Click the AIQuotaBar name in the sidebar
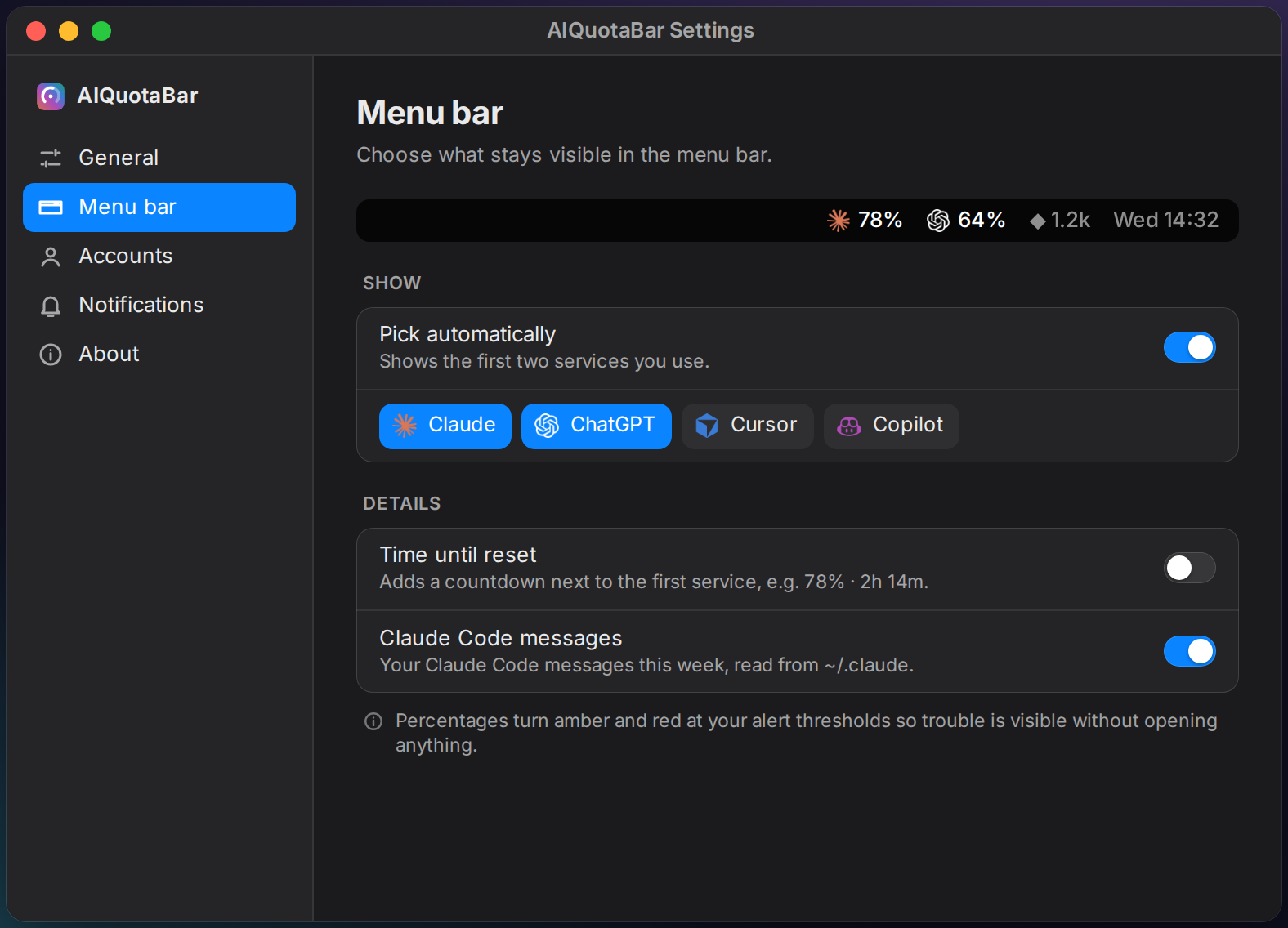 coord(138,96)
